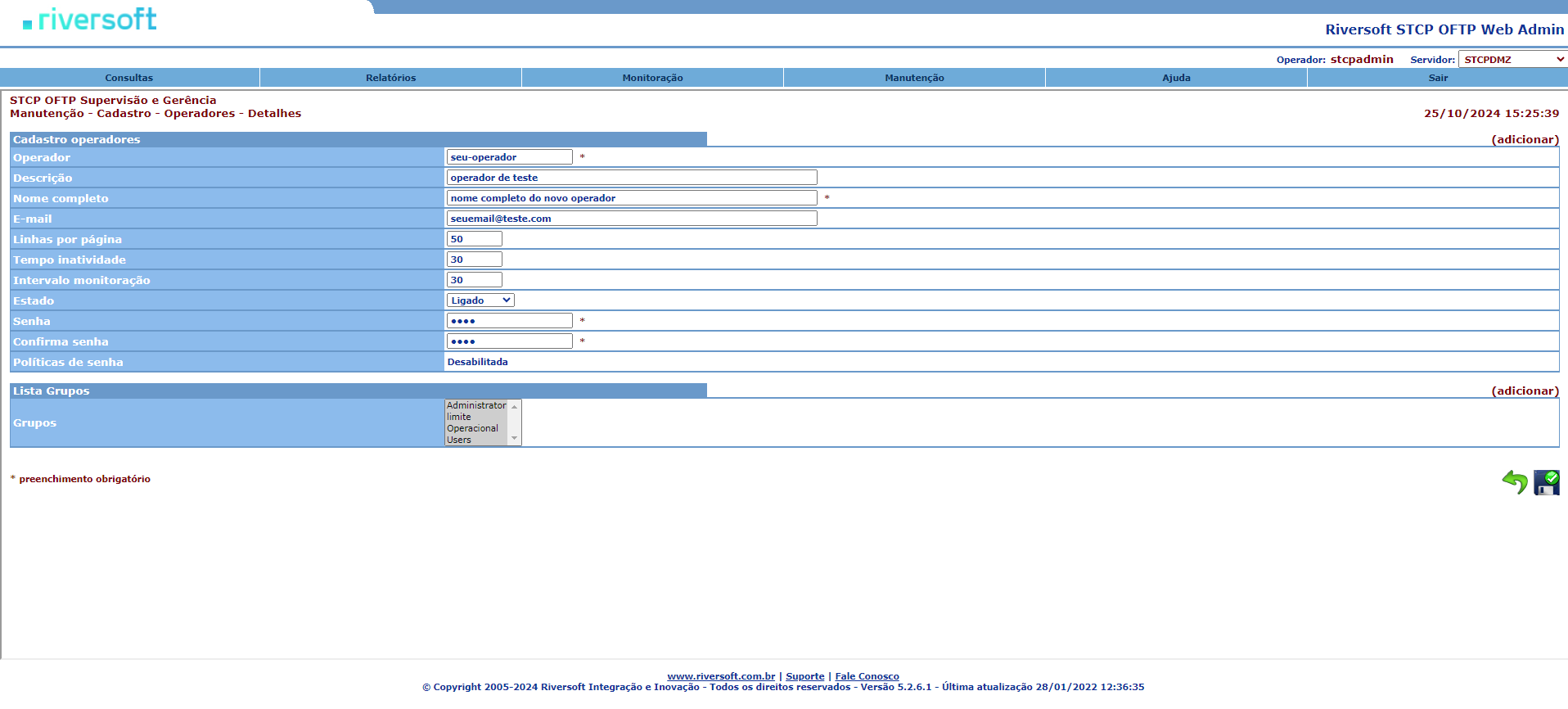This screenshot has width=1568, height=709.
Task: Click the green back arrow icon
Action: [1515, 482]
